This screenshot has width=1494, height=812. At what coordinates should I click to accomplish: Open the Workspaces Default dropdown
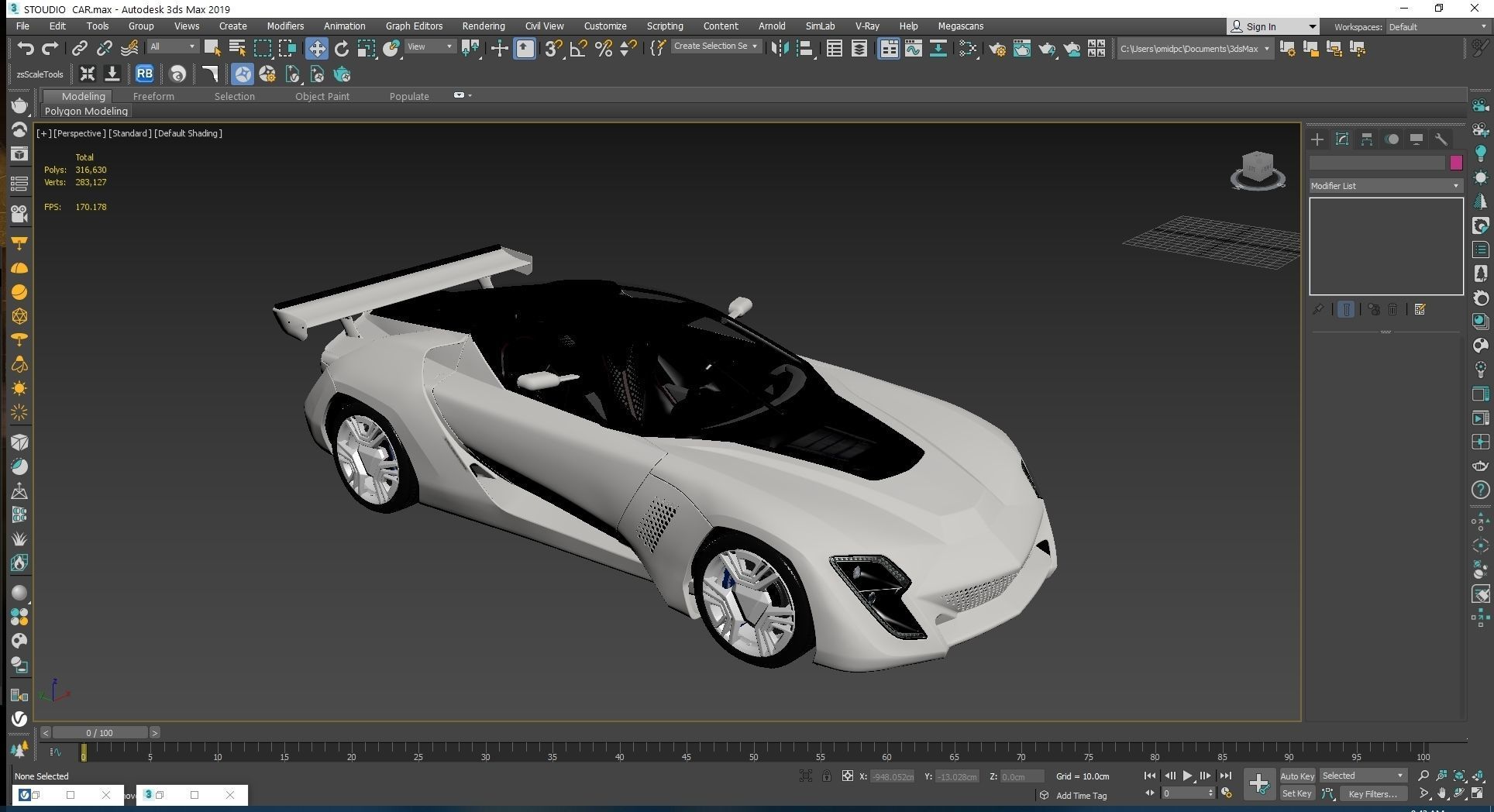1437,27
